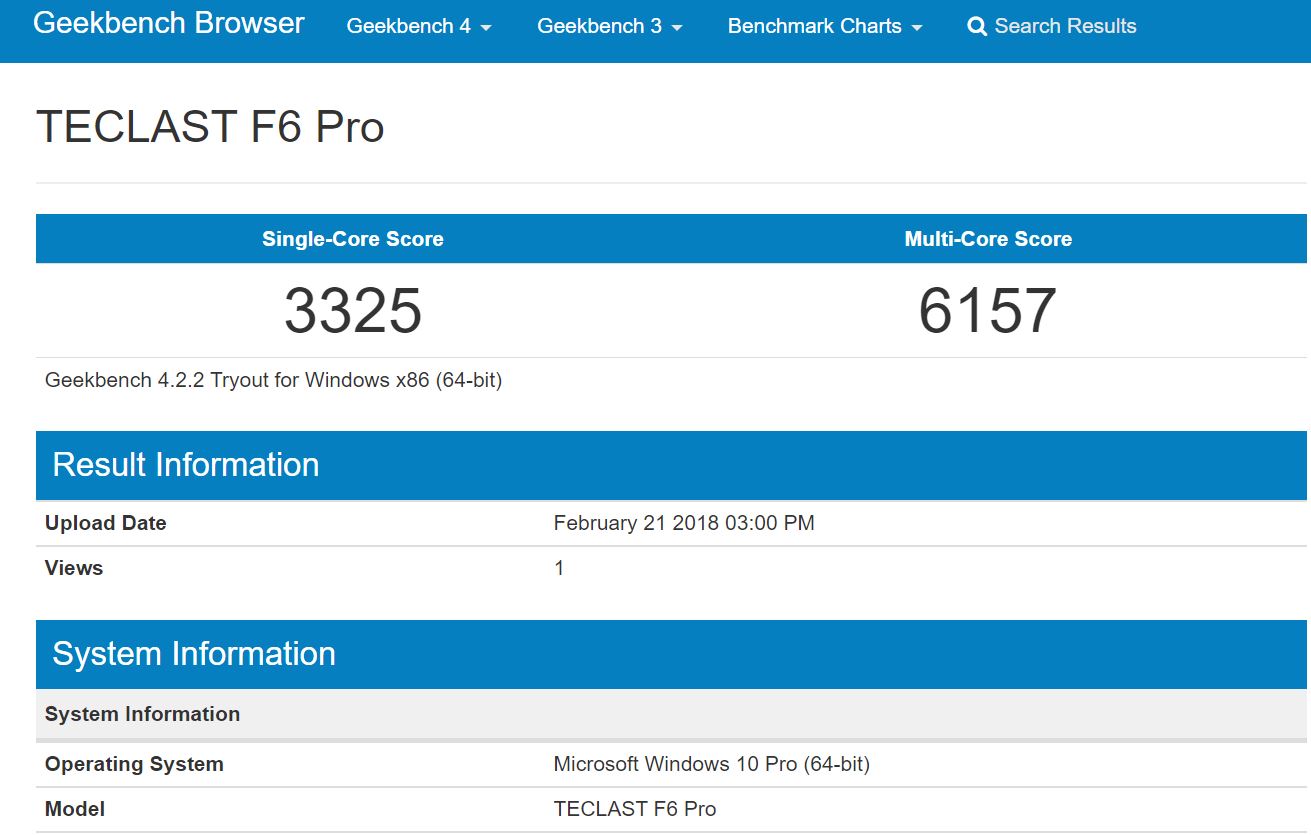Click the magnifier icon beside Search Results
Image resolution: width=1311 pixels, height=835 pixels.
[x=977, y=27]
